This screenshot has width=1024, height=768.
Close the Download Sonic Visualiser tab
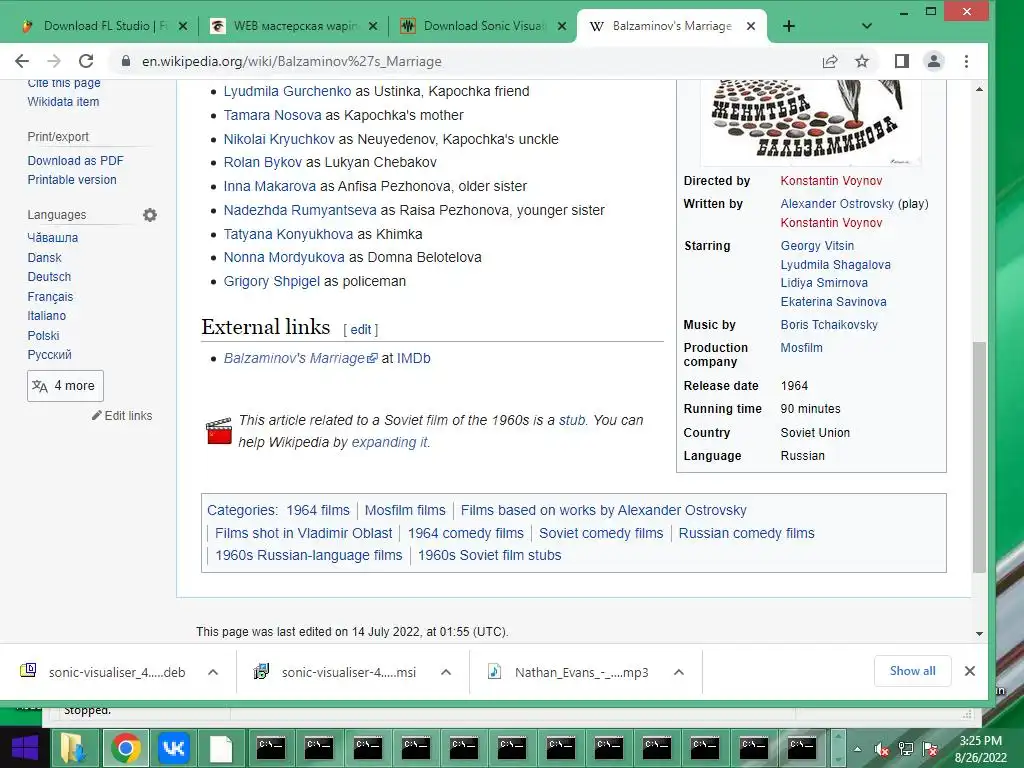click(562, 26)
